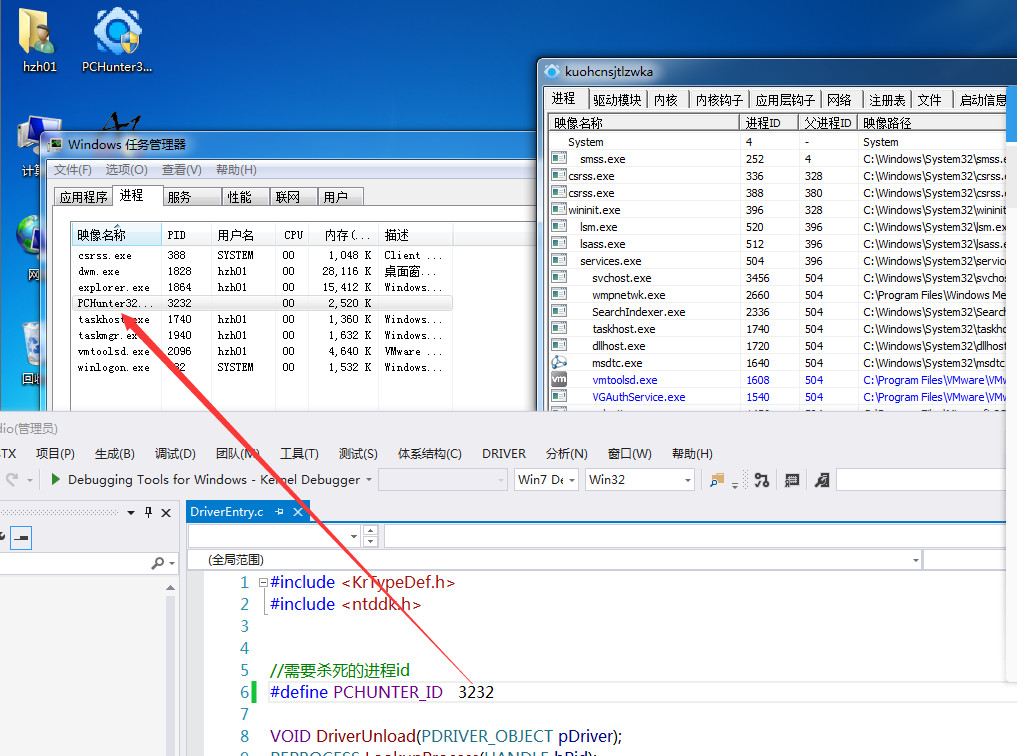Open DRIVER menu in Visual Studio
The width and height of the screenshot is (1017, 756).
[503, 454]
